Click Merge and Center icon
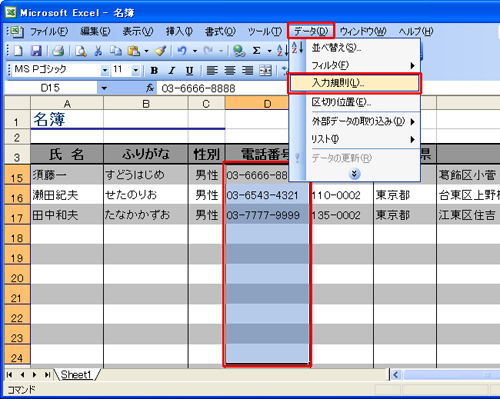Screen dimensions: 500x399 pos(266,71)
